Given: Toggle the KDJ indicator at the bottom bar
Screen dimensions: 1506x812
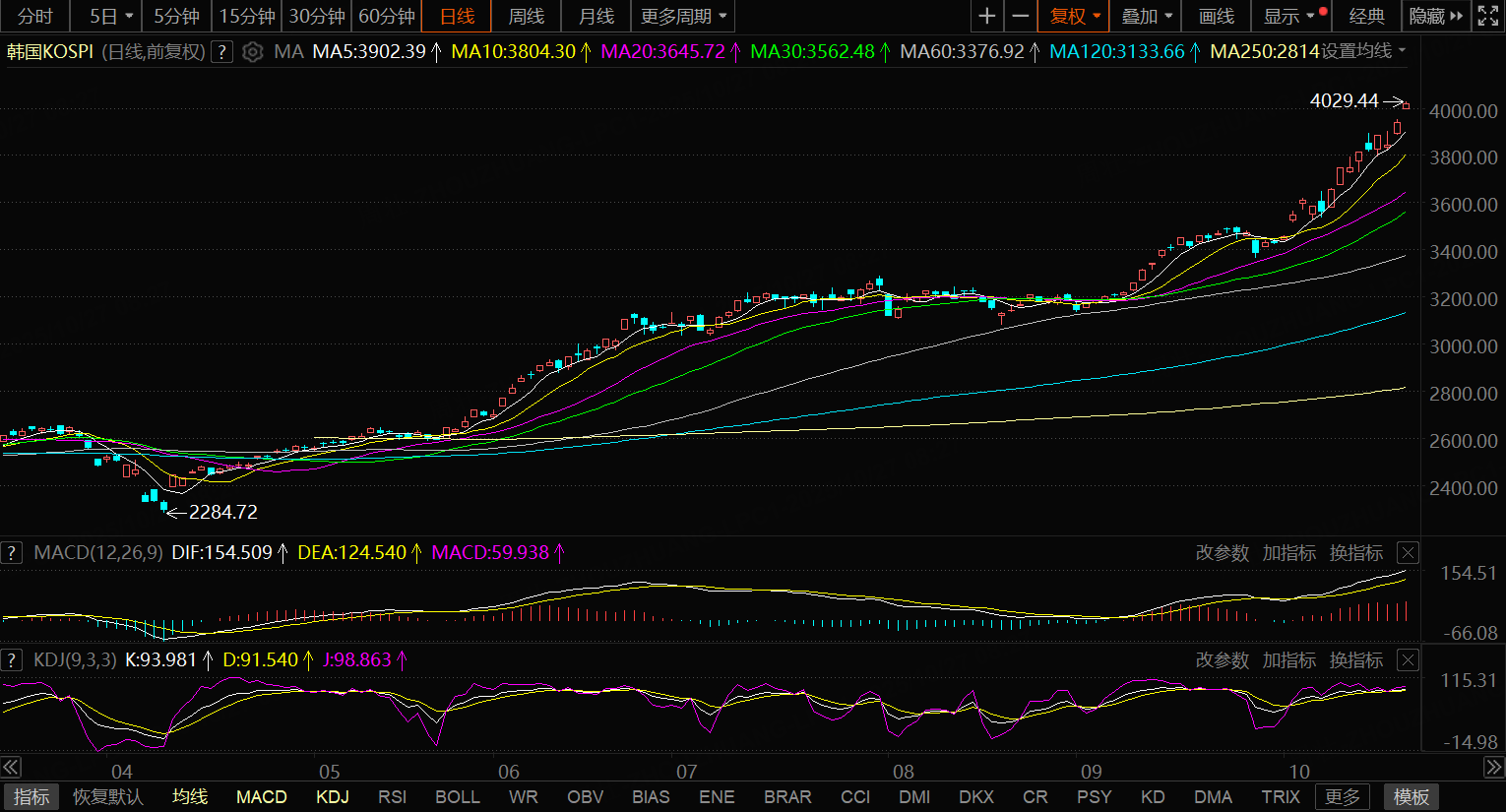Looking at the screenshot, I should click(x=333, y=797).
